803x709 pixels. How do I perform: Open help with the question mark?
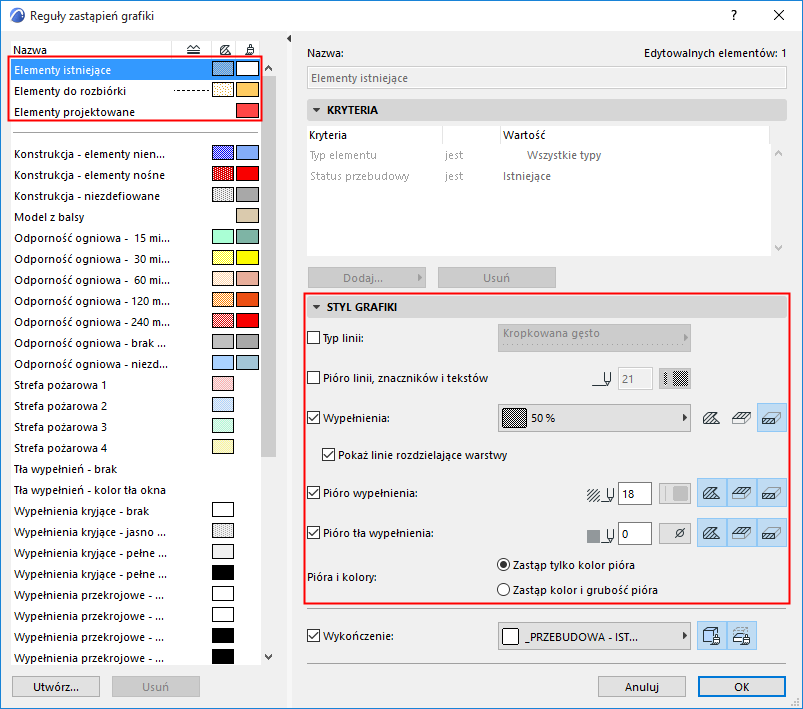[x=734, y=15]
